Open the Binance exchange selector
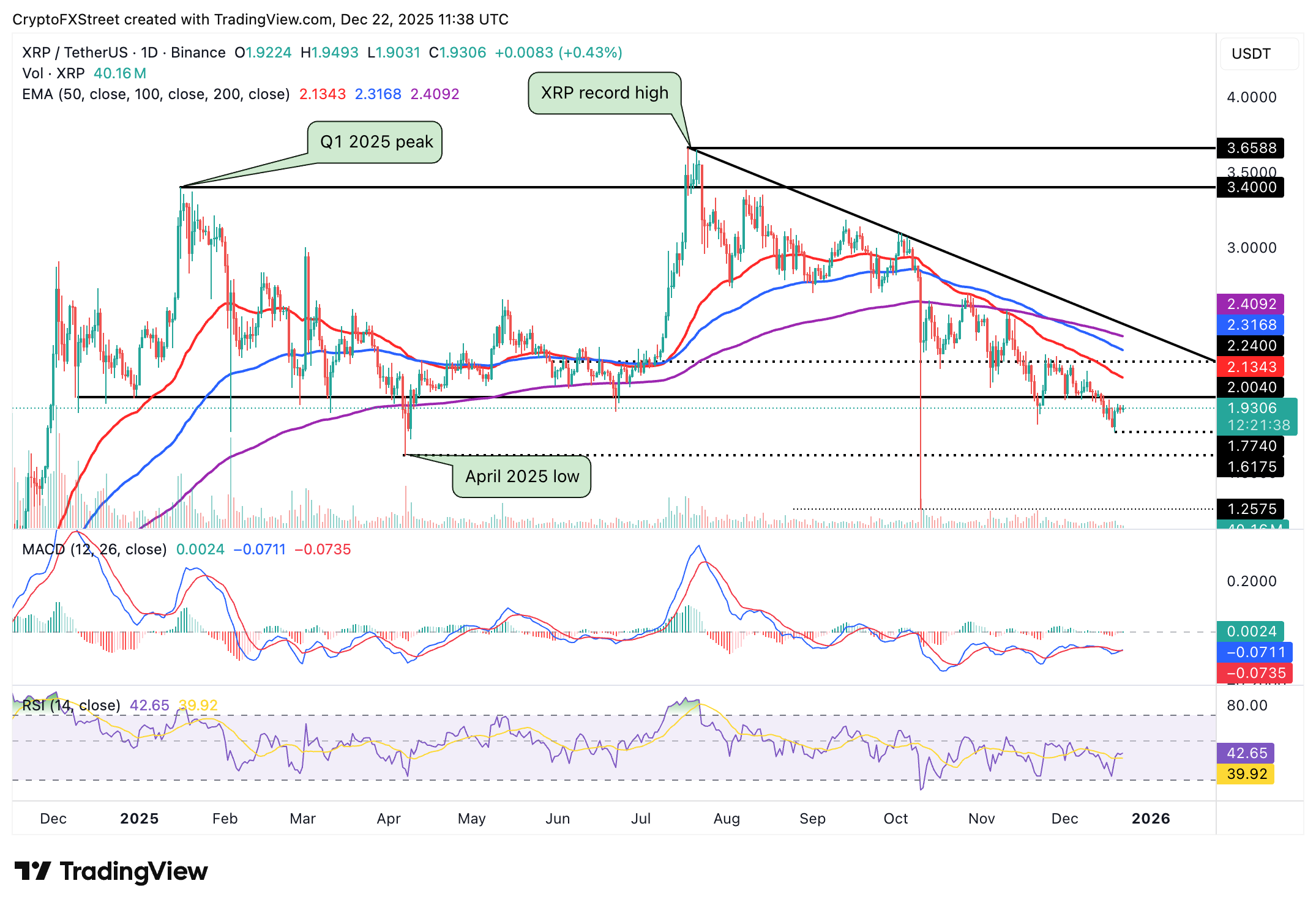This screenshot has height=908, width=1316. click(x=196, y=53)
